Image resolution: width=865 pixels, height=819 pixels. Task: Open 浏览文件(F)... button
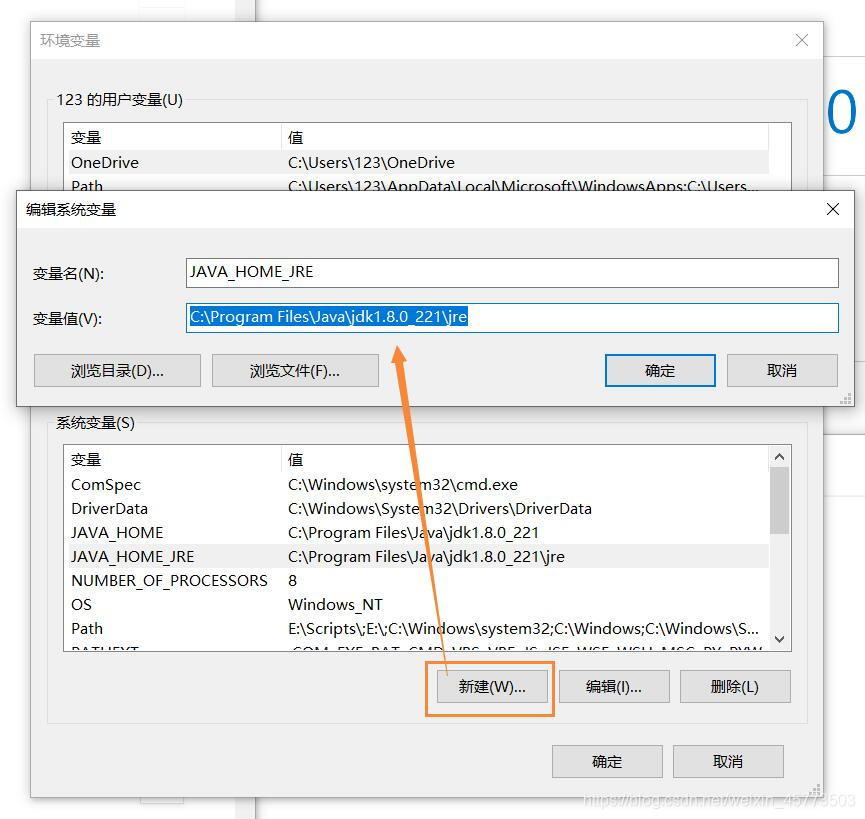(295, 371)
